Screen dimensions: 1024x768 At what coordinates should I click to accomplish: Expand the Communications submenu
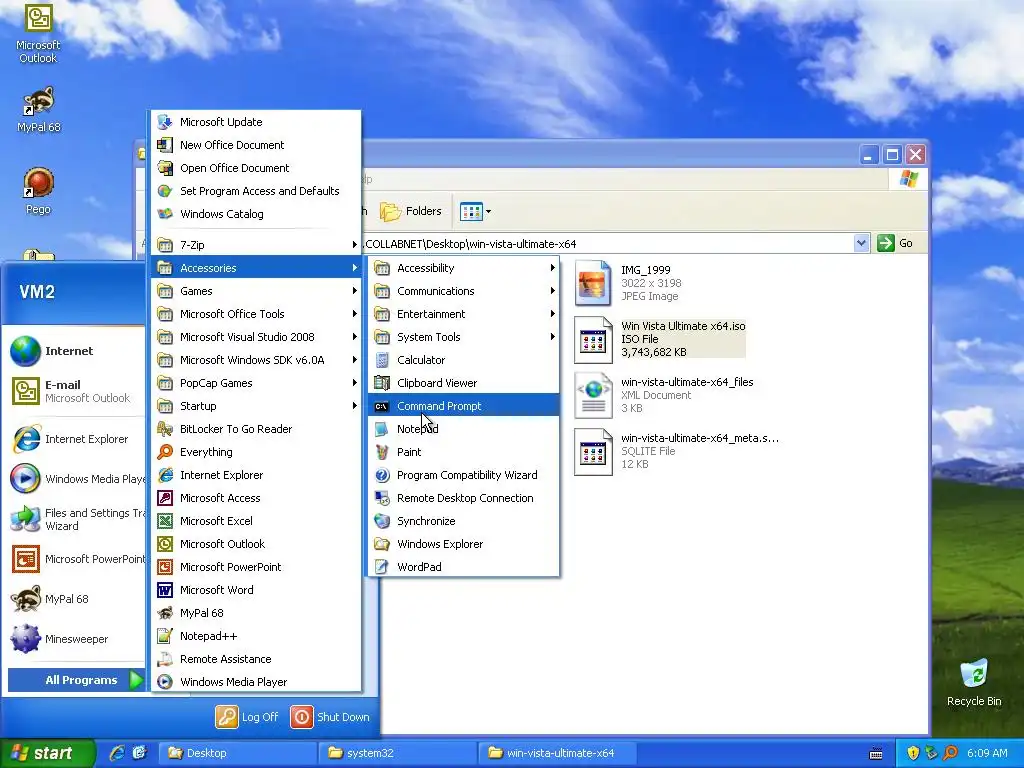(464, 291)
